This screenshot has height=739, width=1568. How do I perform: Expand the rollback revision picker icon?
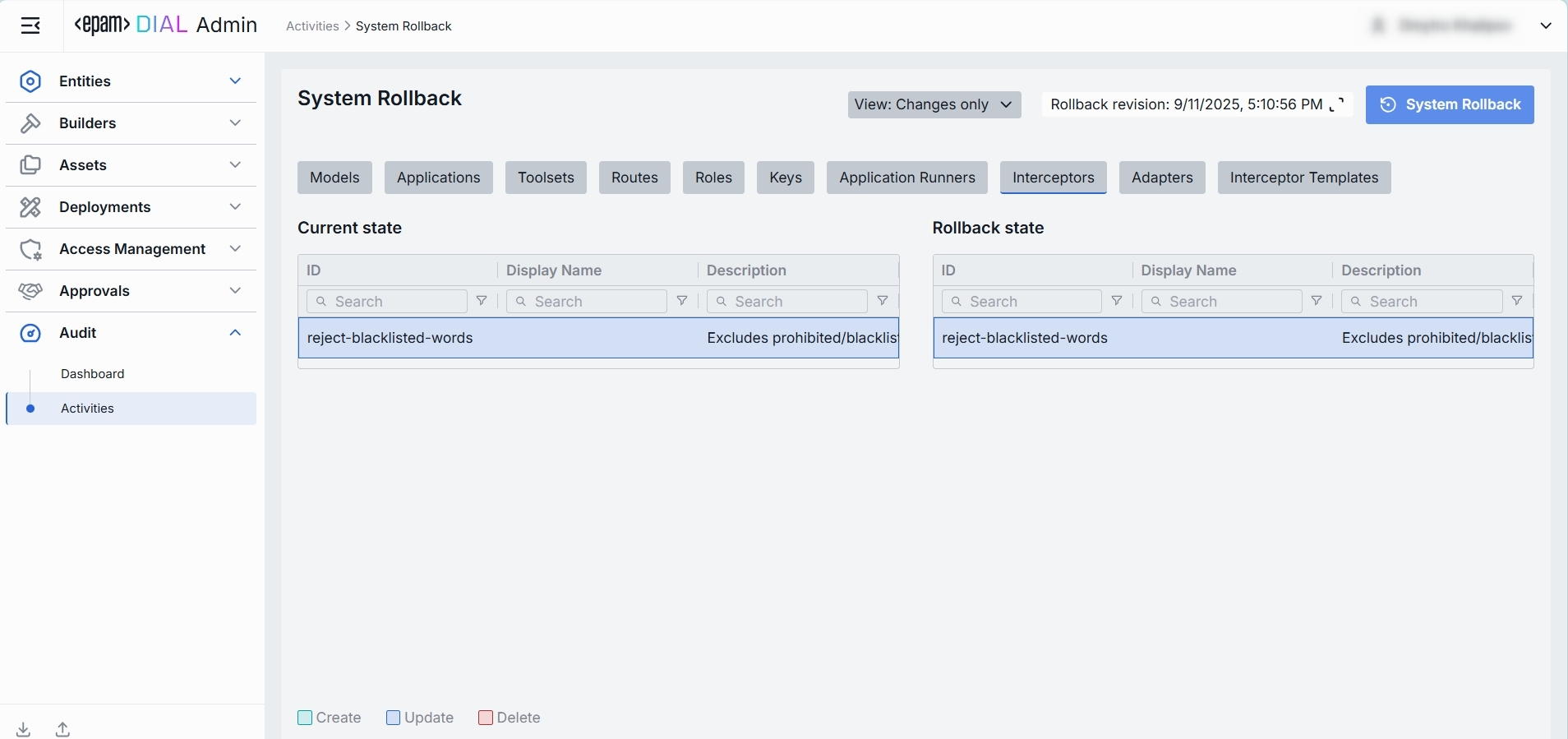click(1337, 104)
